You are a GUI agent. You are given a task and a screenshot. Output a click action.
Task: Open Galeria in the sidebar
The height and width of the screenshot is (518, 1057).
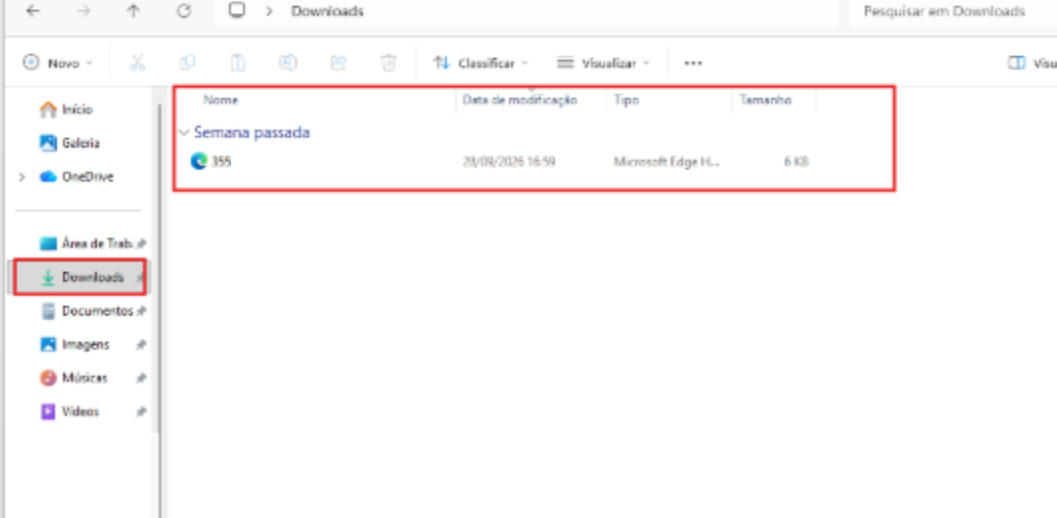click(x=69, y=143)
